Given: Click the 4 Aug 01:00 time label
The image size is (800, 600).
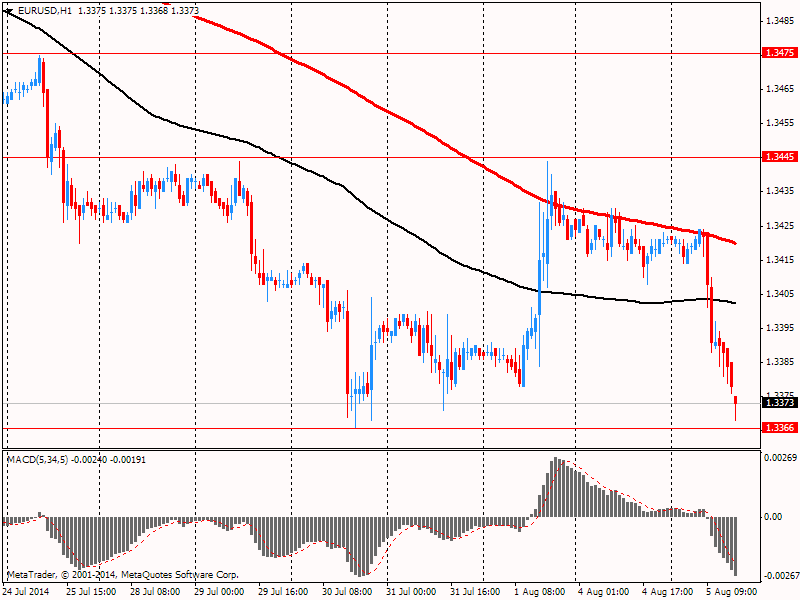Looking at the screenshot, I should point(603,591).
